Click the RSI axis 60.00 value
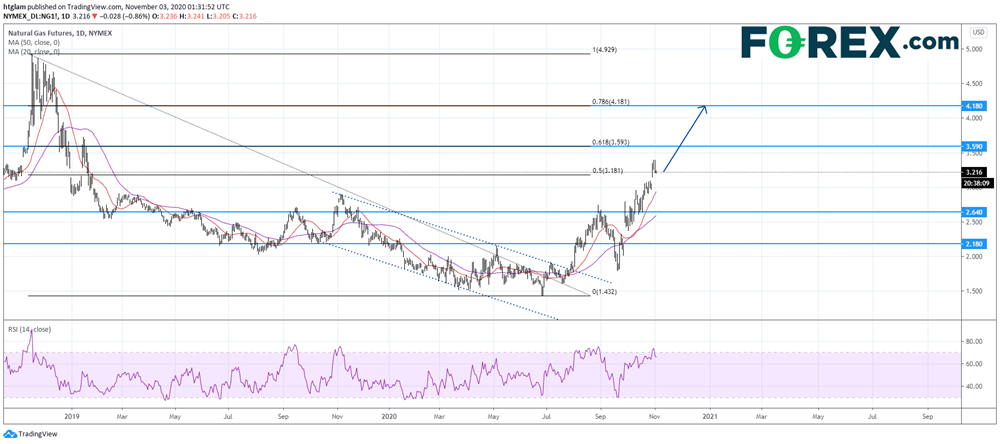1000x444 pixels. tap(974, 364)
